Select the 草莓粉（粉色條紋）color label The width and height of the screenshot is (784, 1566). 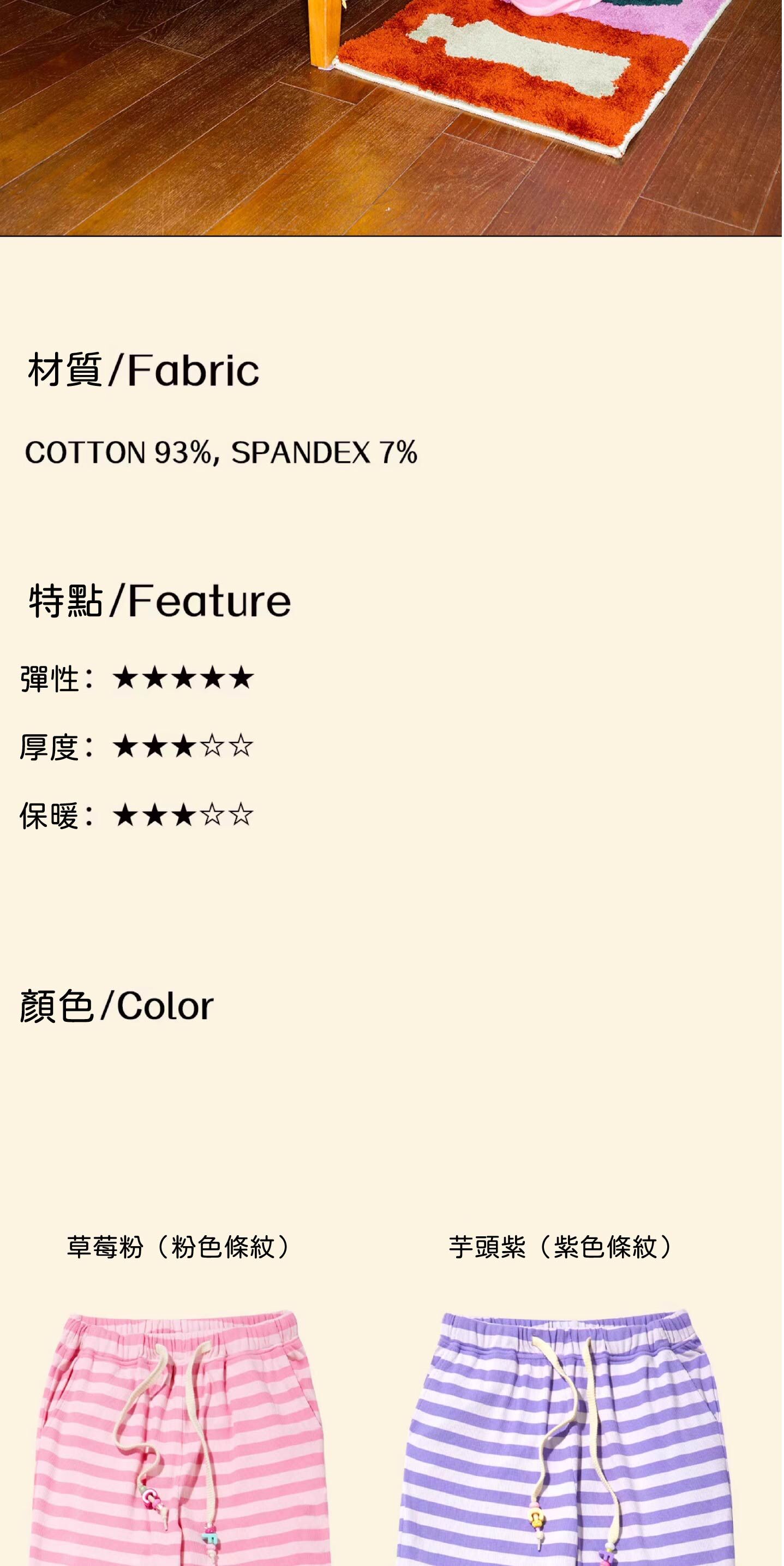point(179,1247)
